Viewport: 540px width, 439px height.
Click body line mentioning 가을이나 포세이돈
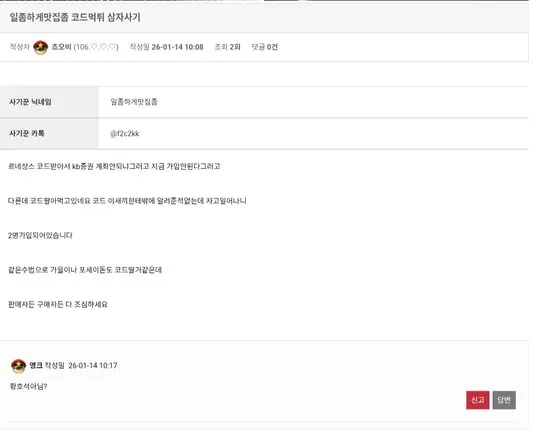pos(85,270)
